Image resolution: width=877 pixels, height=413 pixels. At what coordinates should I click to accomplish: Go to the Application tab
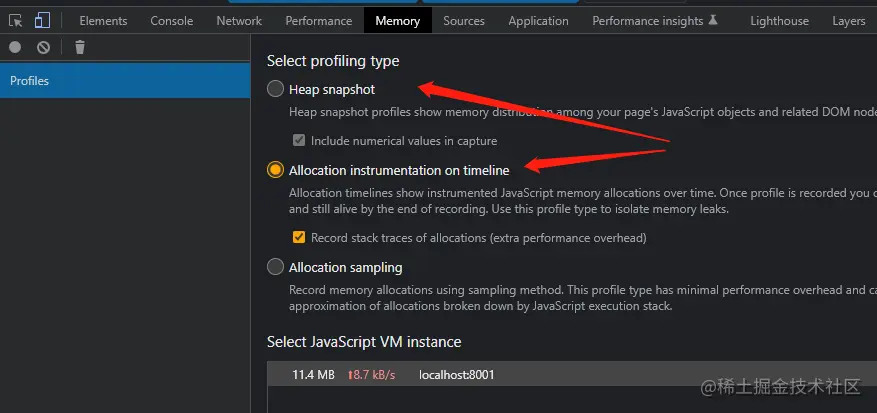[538, 20]
